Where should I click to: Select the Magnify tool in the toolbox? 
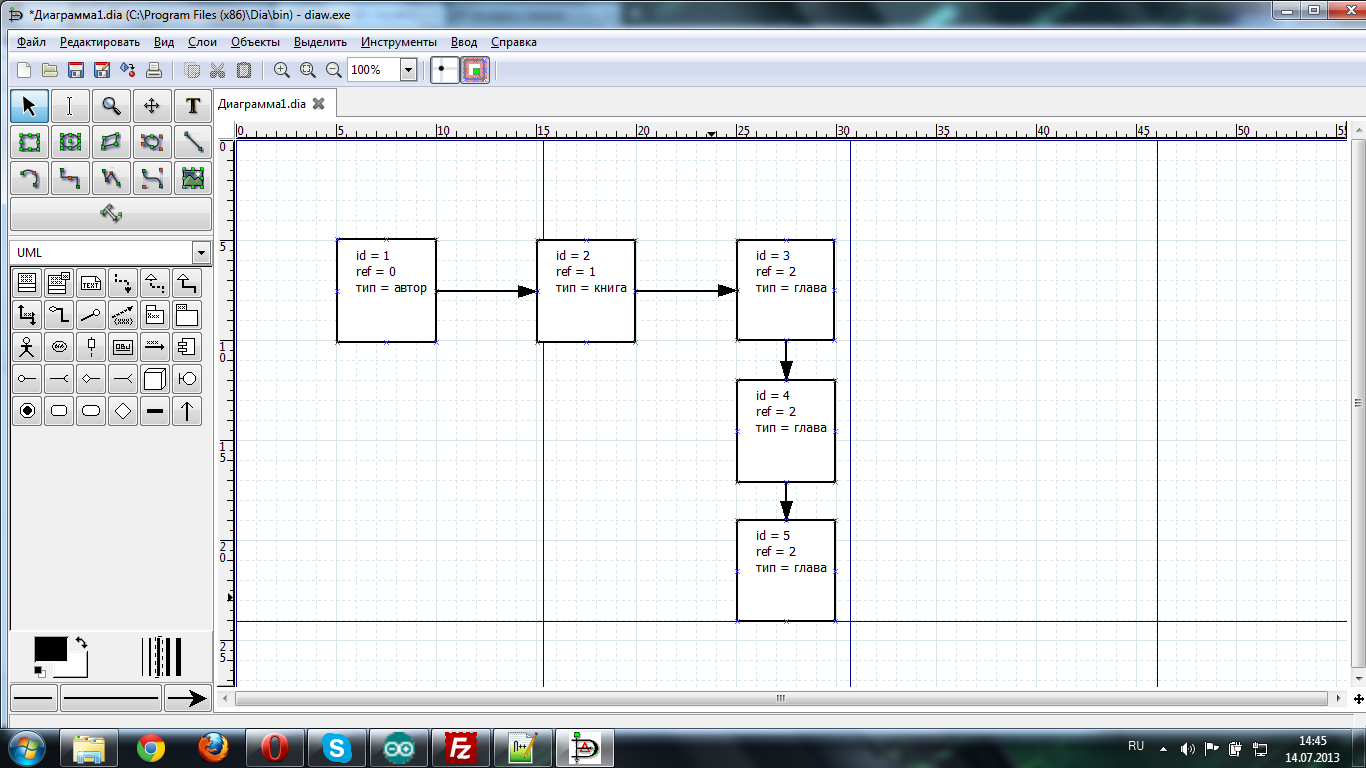pos(111,106)
